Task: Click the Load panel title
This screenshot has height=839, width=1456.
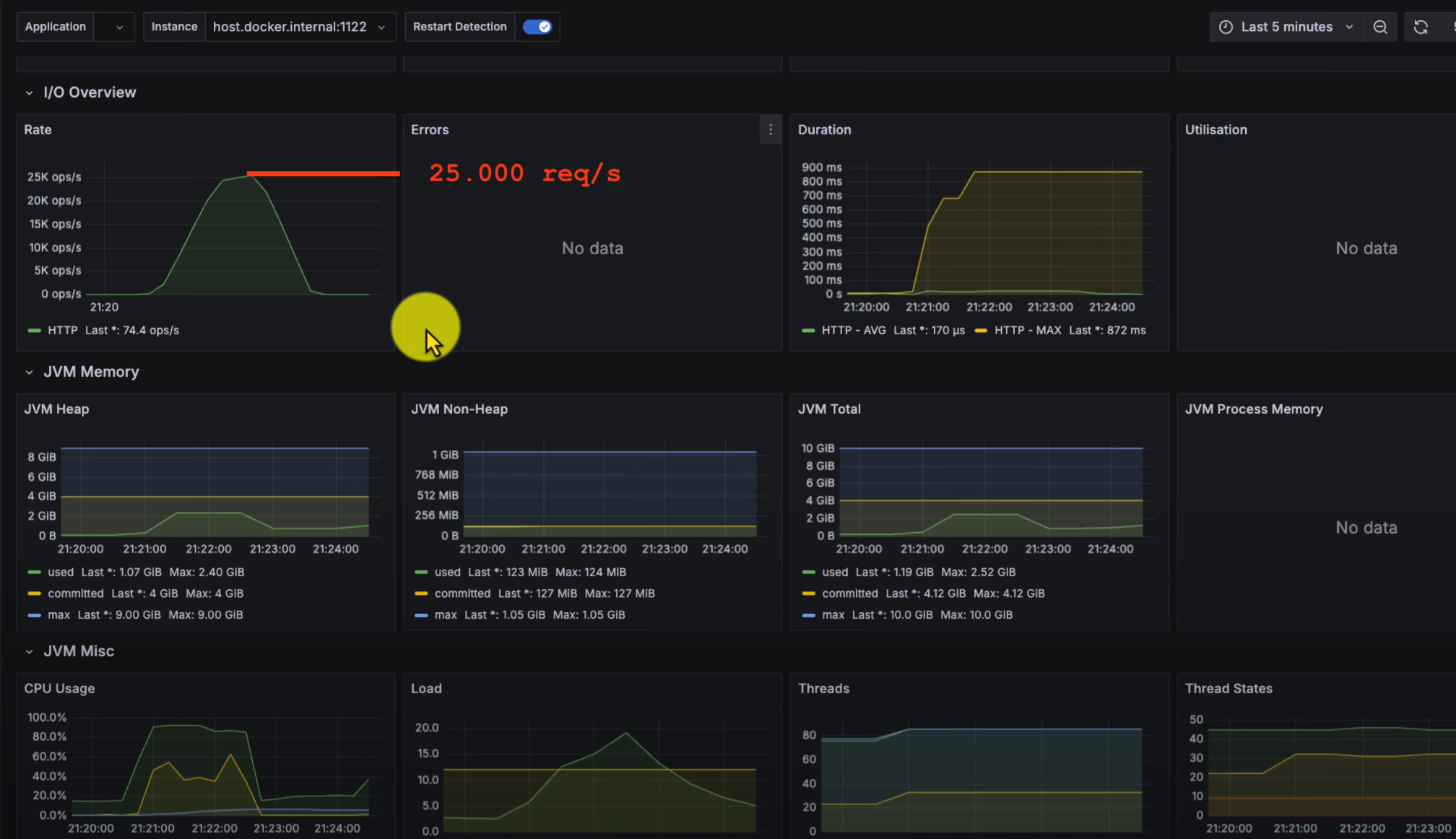Action: [426, 689]
